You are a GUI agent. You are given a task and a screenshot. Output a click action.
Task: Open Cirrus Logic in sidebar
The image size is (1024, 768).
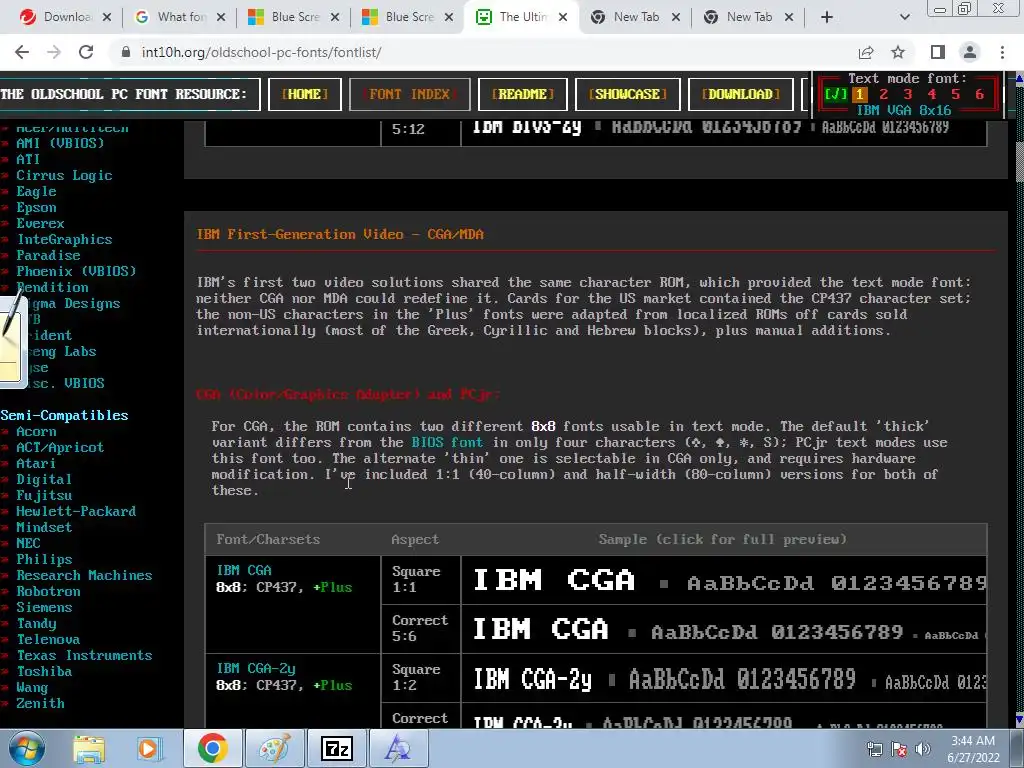[64, 175]
